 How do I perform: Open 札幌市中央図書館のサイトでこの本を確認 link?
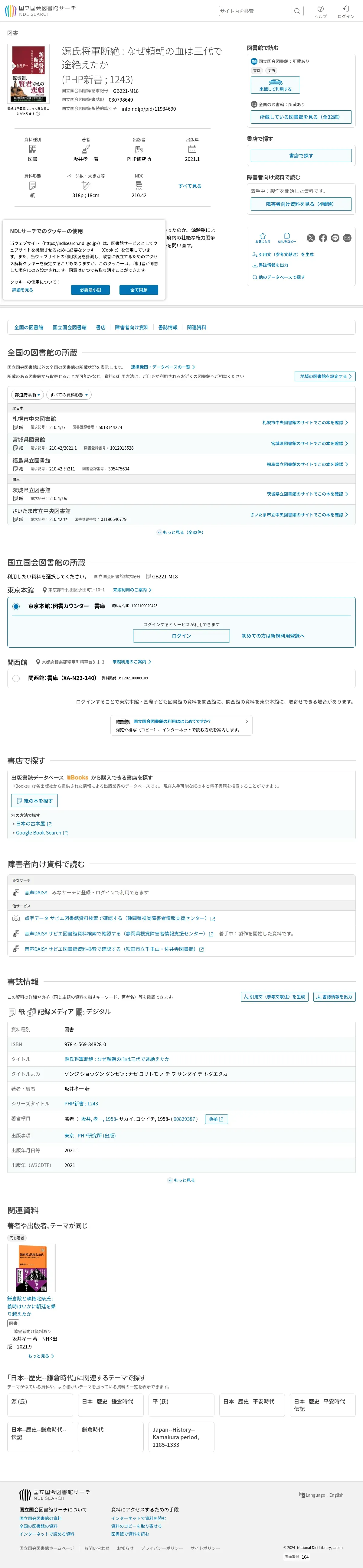pos(305,422)
